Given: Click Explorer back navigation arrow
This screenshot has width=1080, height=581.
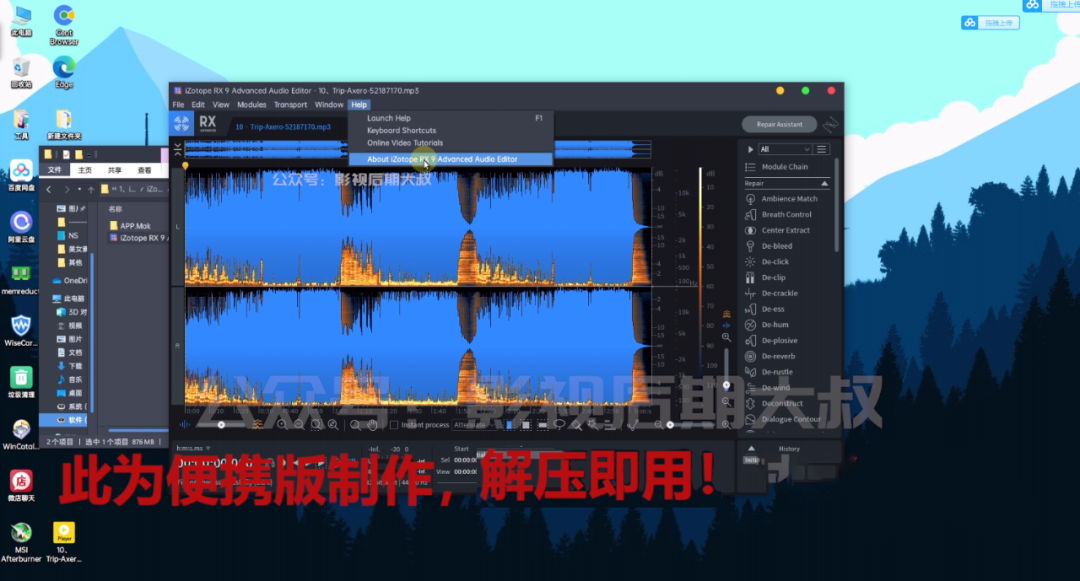Looking at the screenshot, I should pos(49,189).
